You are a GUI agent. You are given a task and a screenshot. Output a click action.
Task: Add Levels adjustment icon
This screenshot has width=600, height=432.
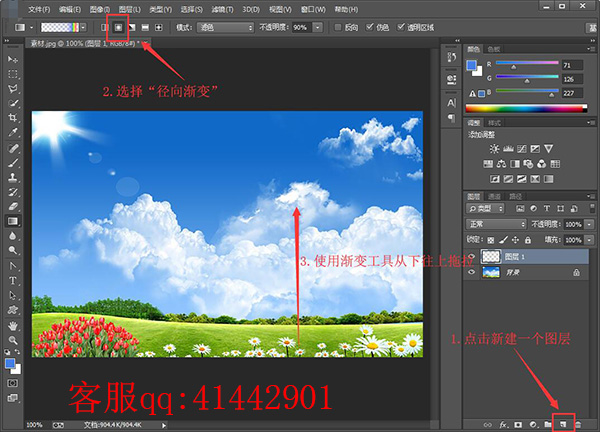508,149
